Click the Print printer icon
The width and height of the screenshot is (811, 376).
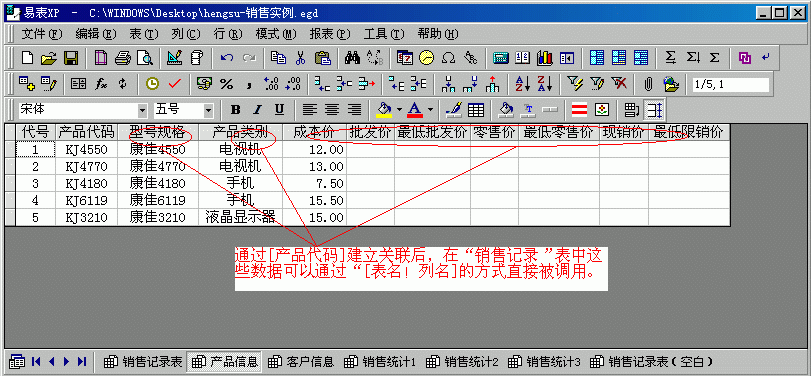(x=123, y=58)
